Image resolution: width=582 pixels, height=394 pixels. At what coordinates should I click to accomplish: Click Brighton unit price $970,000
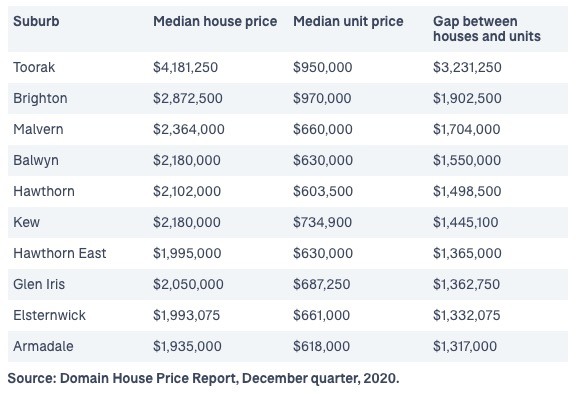pos(322,98)
